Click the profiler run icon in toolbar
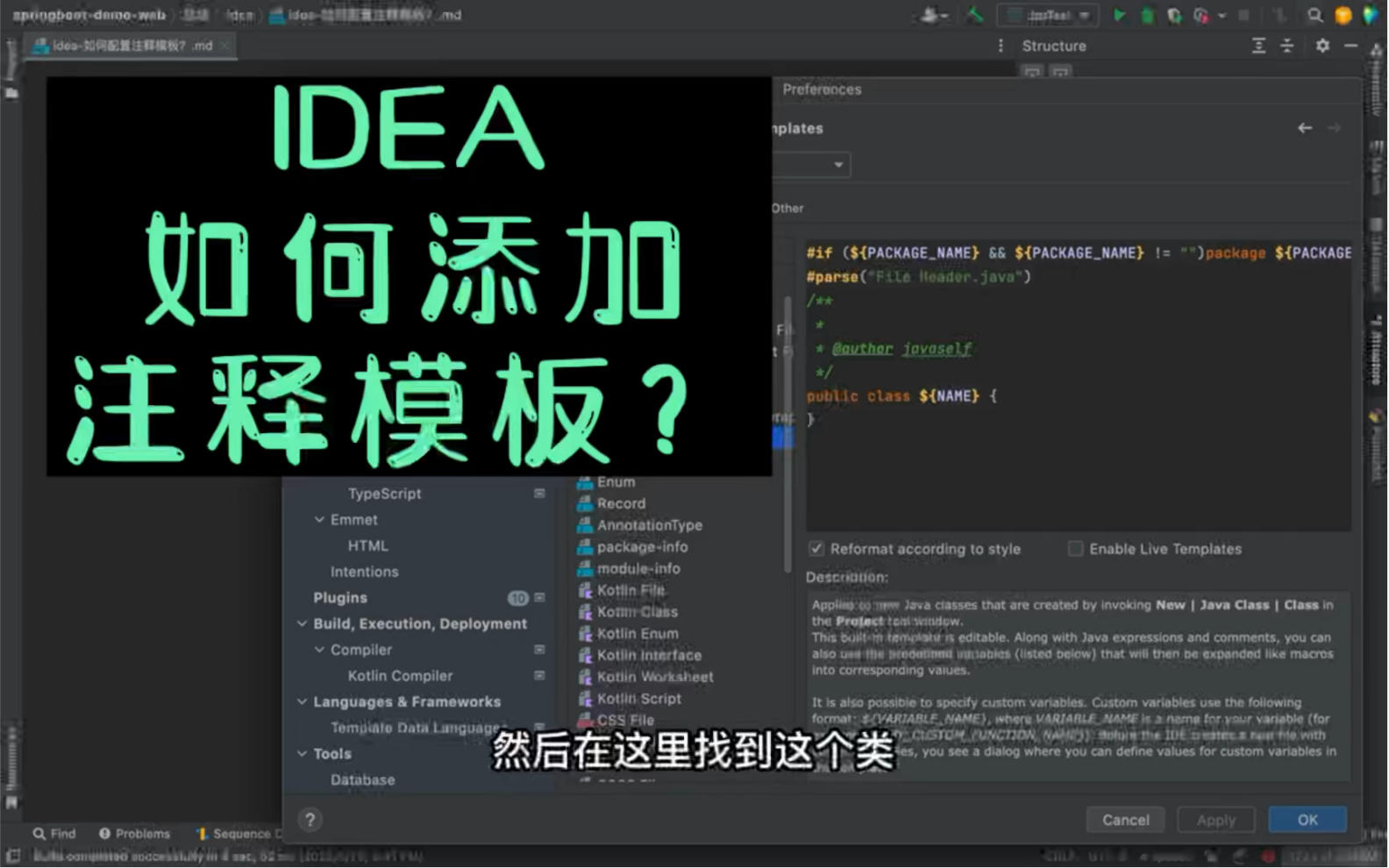This screenshot has width=1389, height=868. (1200, 15)
